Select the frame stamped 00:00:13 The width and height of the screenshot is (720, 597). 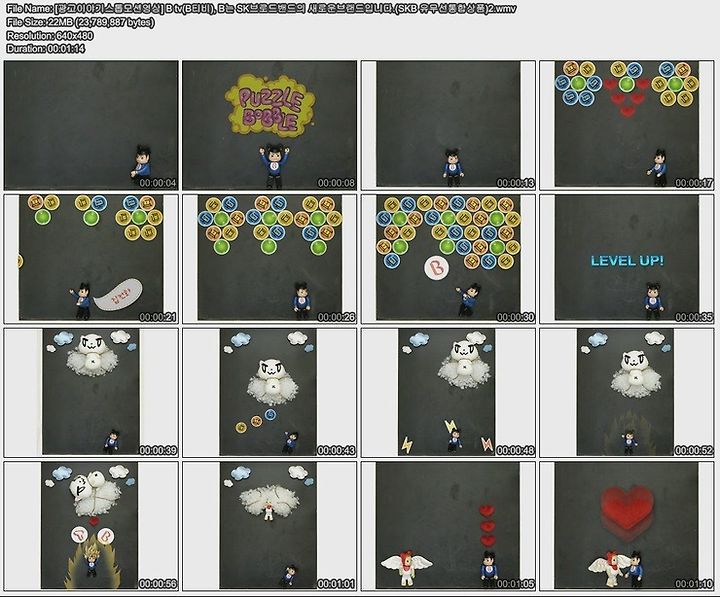448,125
